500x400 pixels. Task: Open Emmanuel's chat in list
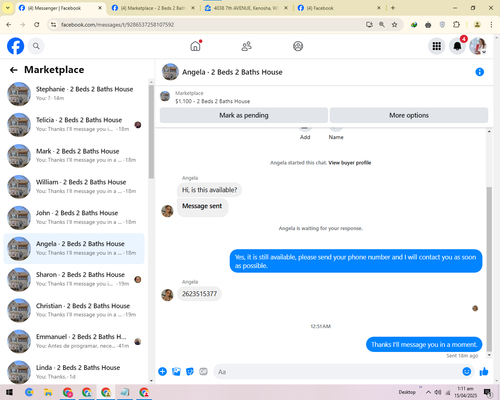click(x=74, y=341)
